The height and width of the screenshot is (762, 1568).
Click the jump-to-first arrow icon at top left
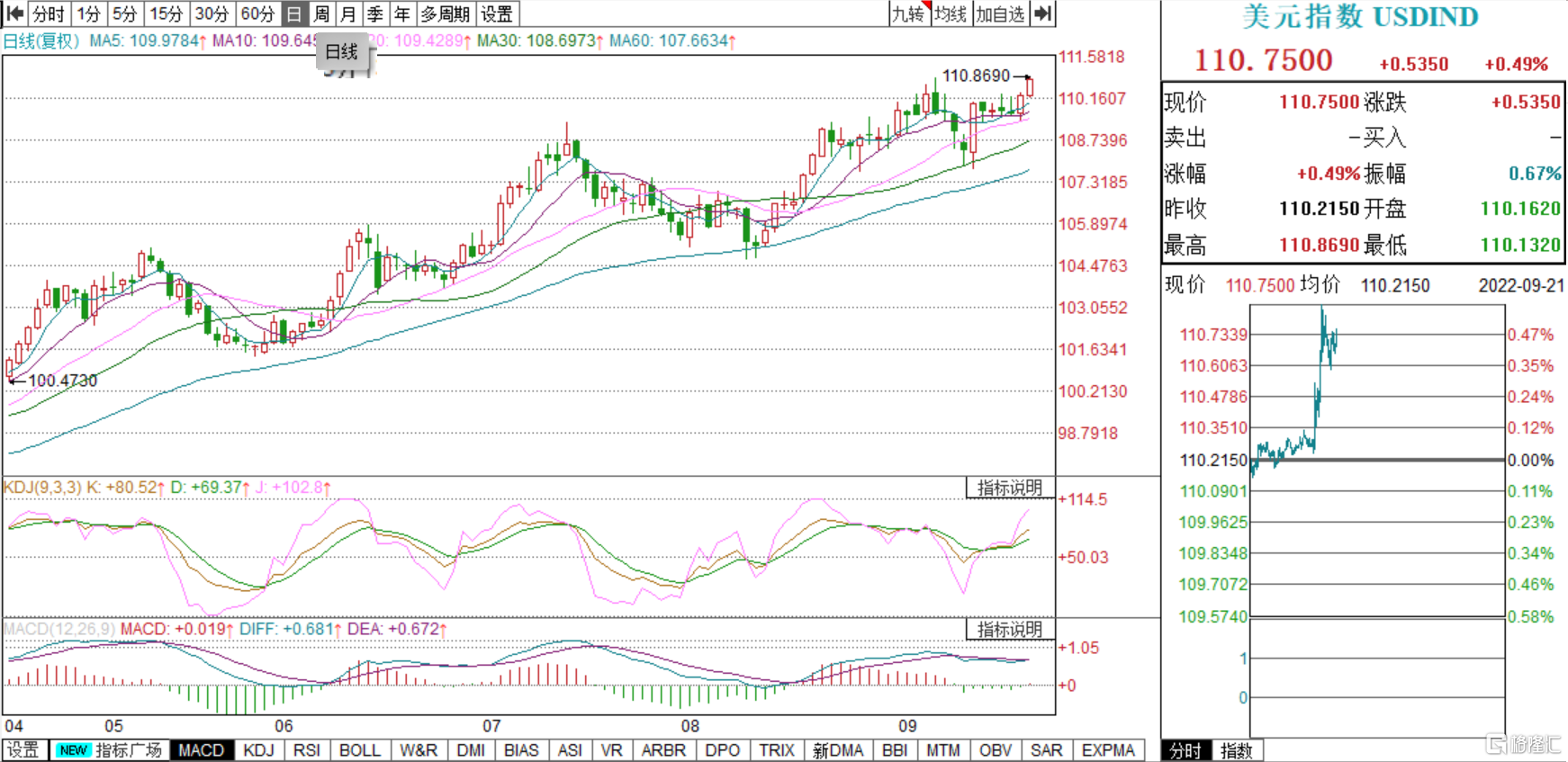click(14, 13)
